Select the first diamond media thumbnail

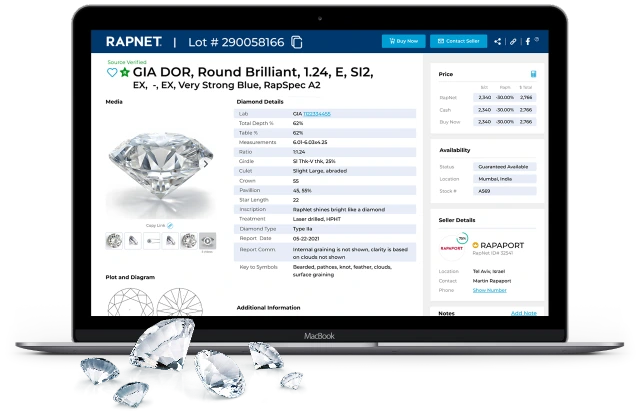point(114,241)
